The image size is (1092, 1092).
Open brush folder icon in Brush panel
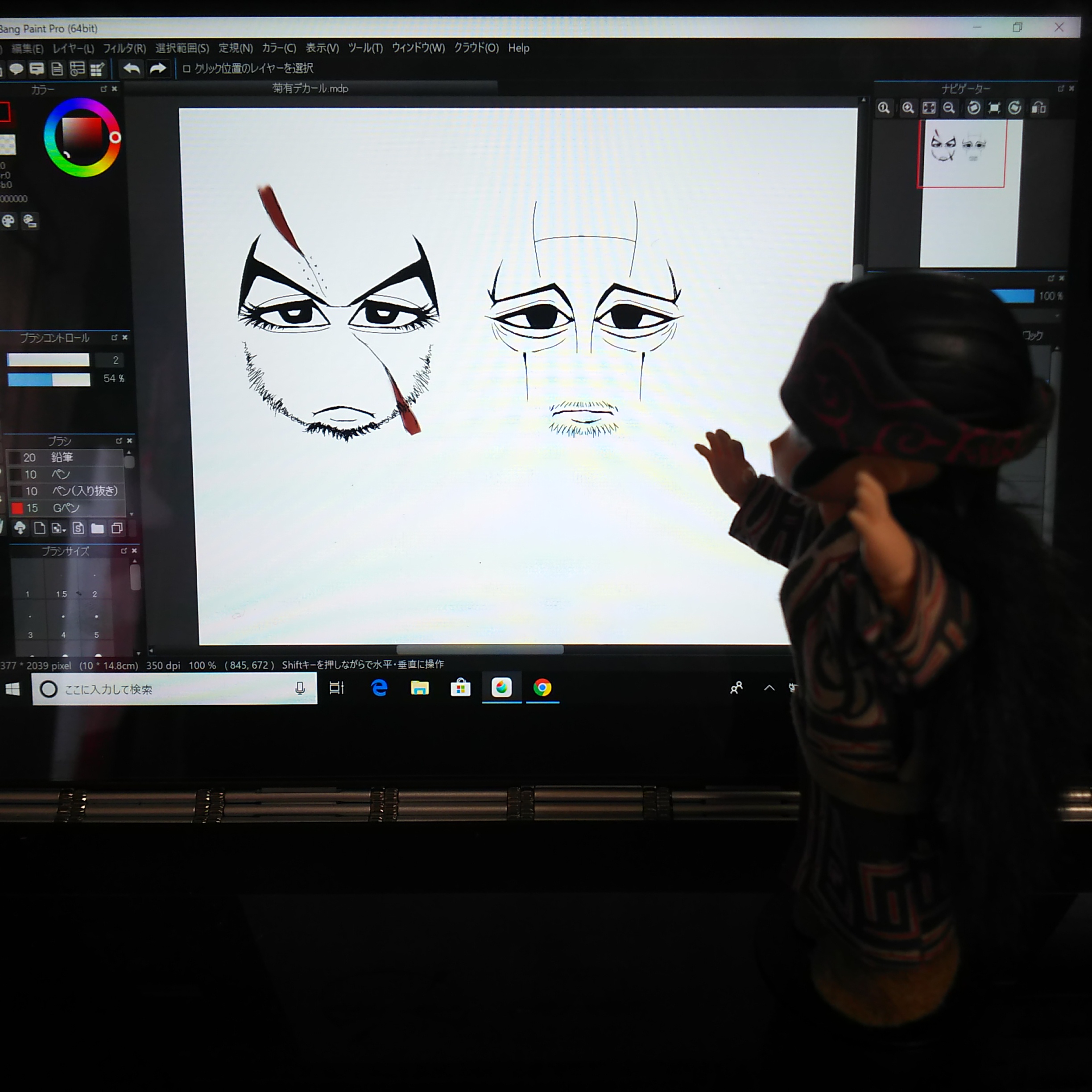pyautogui.click(x=97, y=528)
